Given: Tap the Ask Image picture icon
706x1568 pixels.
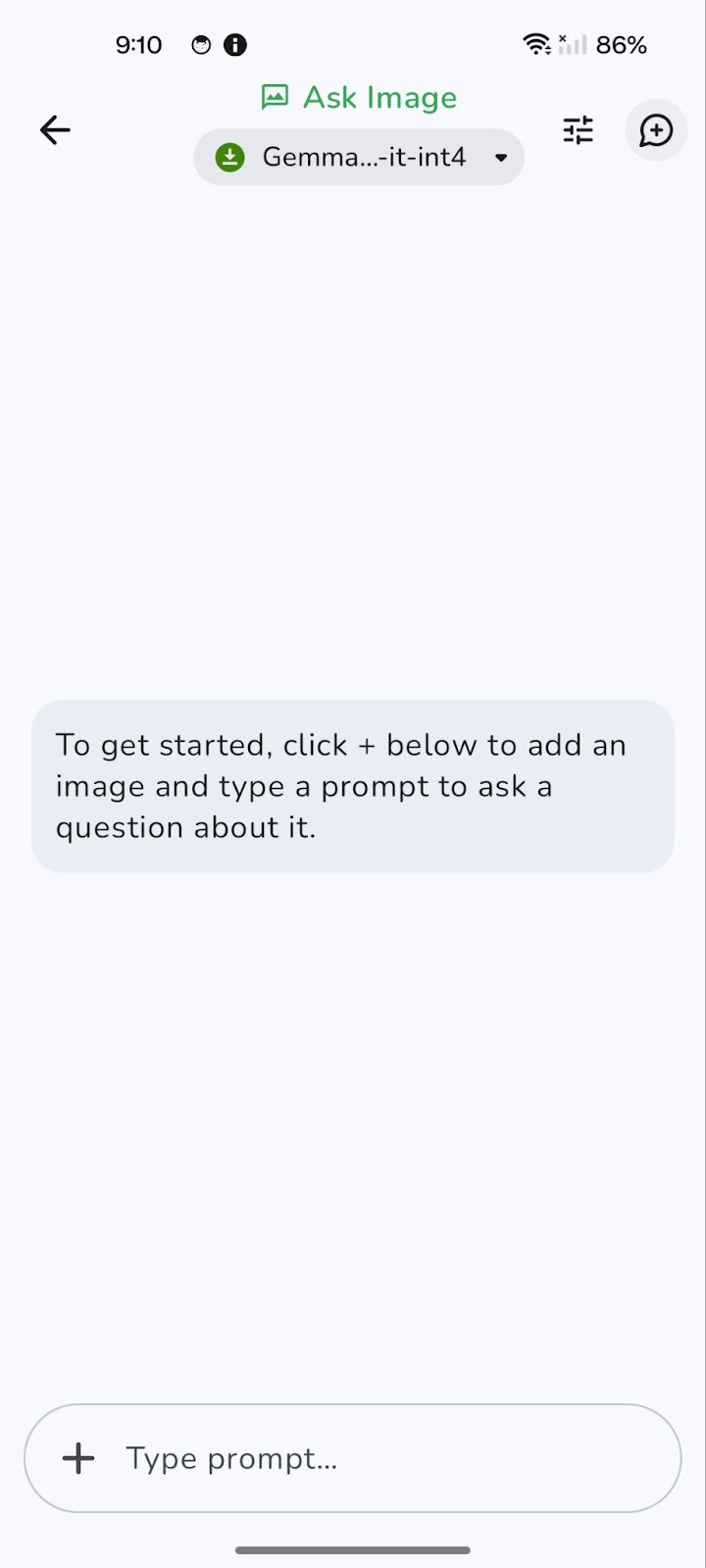Looking at the screenshot, I should pyautogui.click(x=275, y=97).
